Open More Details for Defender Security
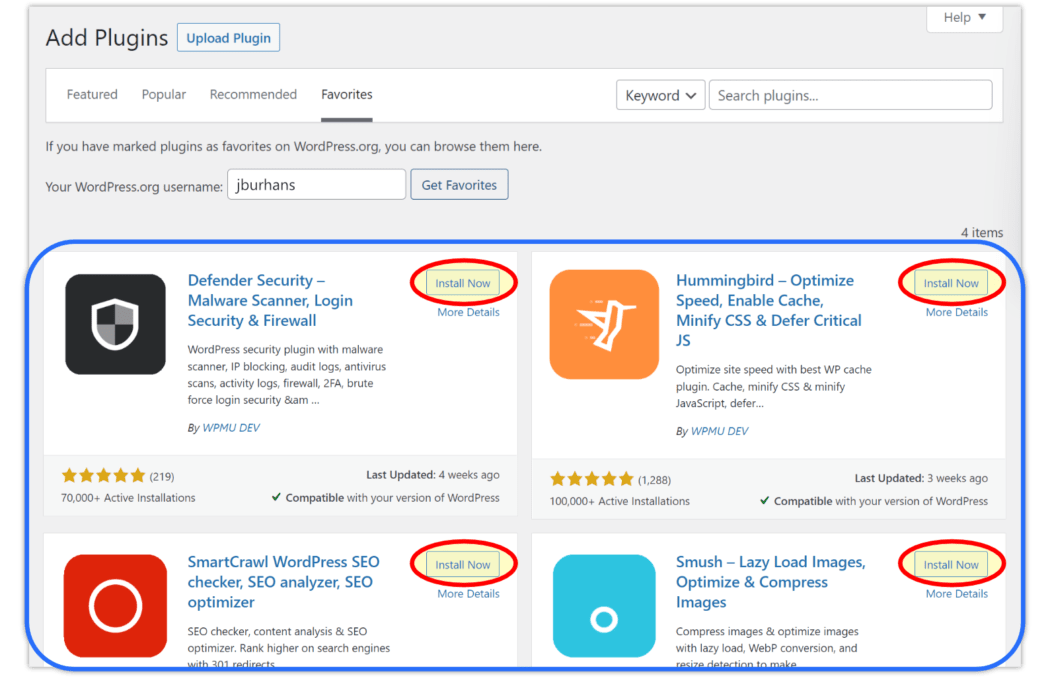Screen dimensions: 1050x696 [x=468, y=312]
